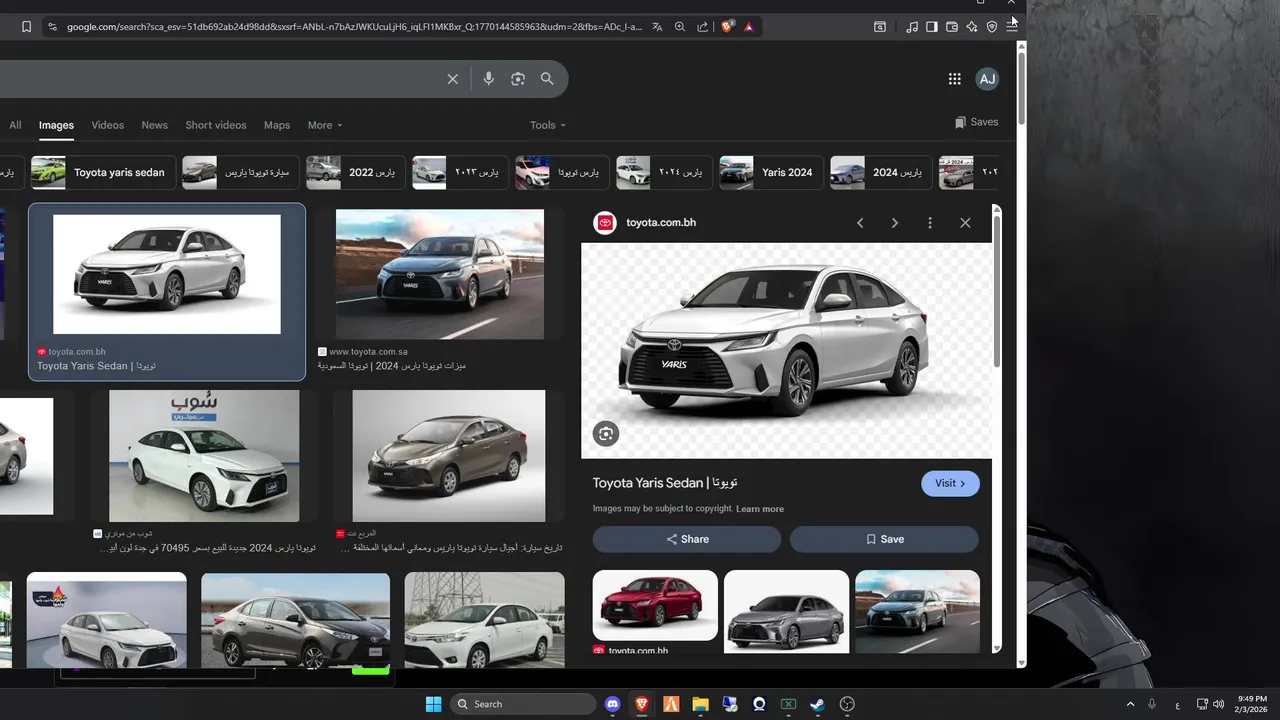Click the zoom magnifier in address bar

click(x=680, y=27)
